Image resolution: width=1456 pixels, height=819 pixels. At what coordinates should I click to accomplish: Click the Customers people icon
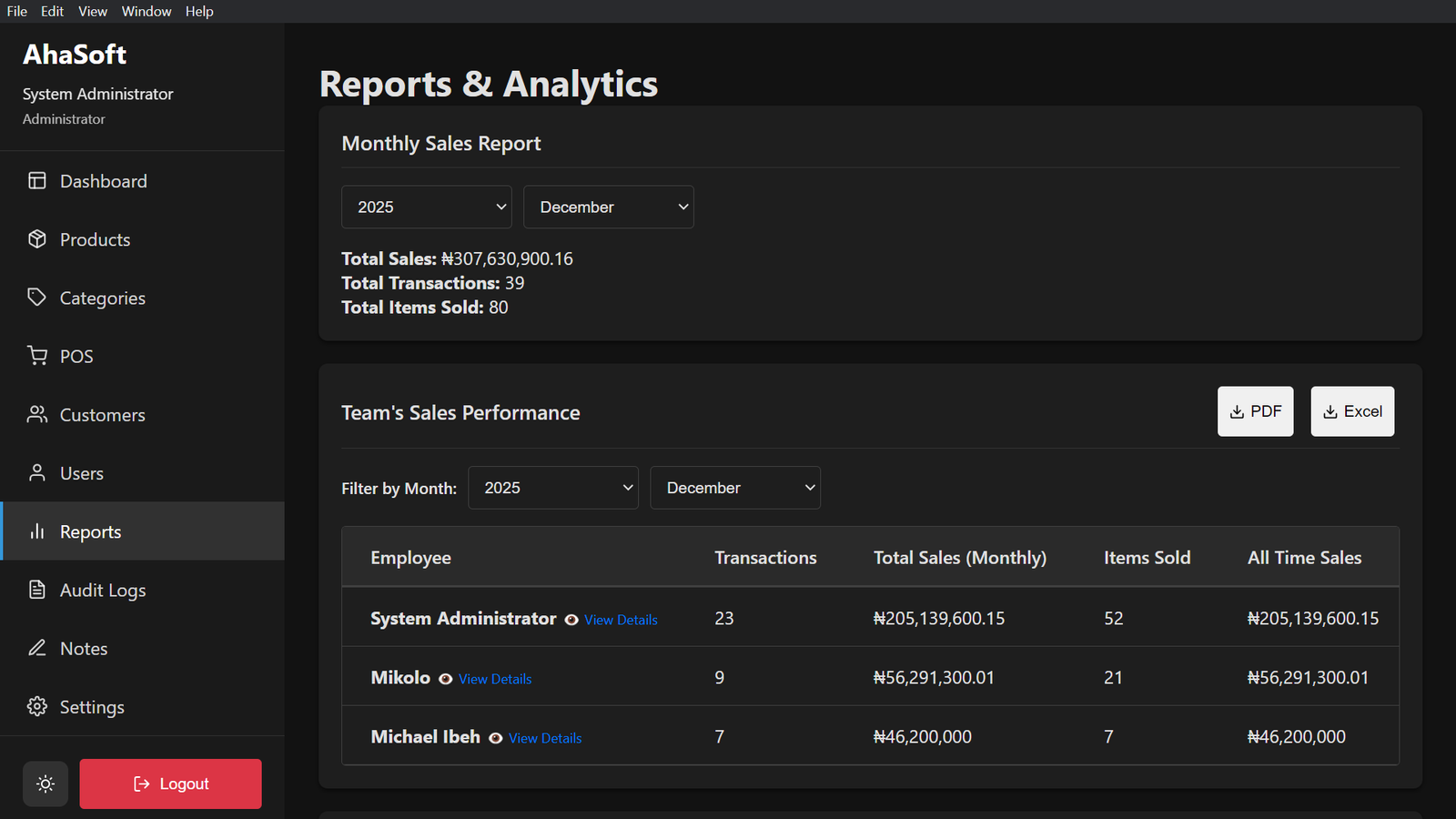37,415
